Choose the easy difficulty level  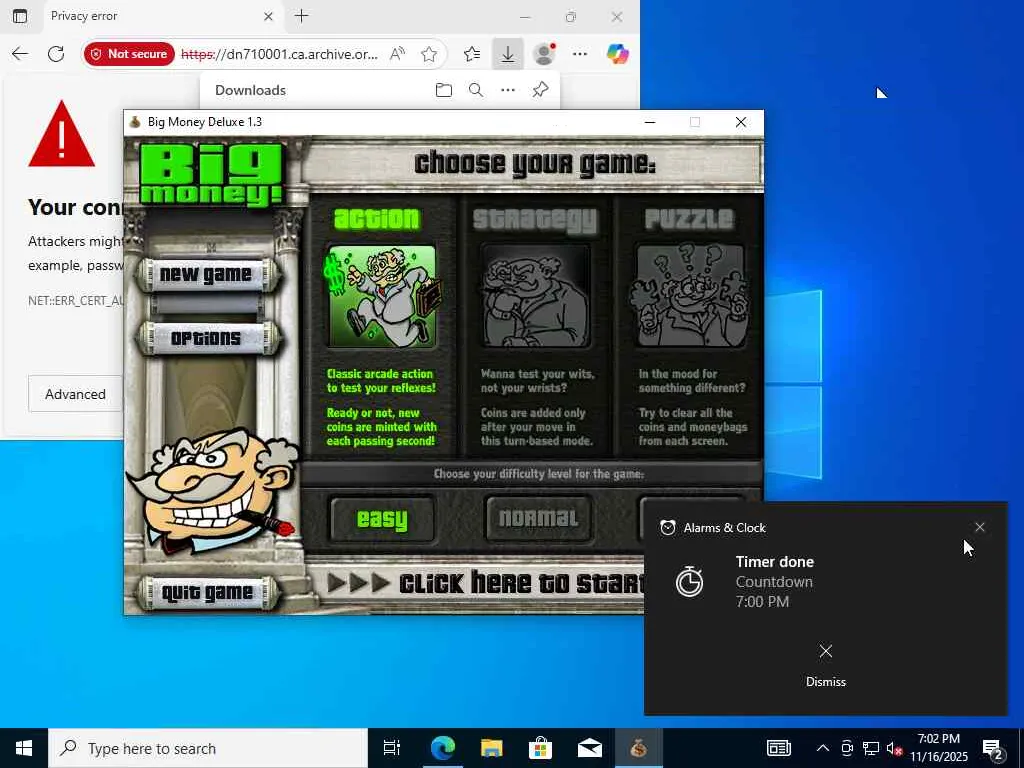tap(382, 519)
